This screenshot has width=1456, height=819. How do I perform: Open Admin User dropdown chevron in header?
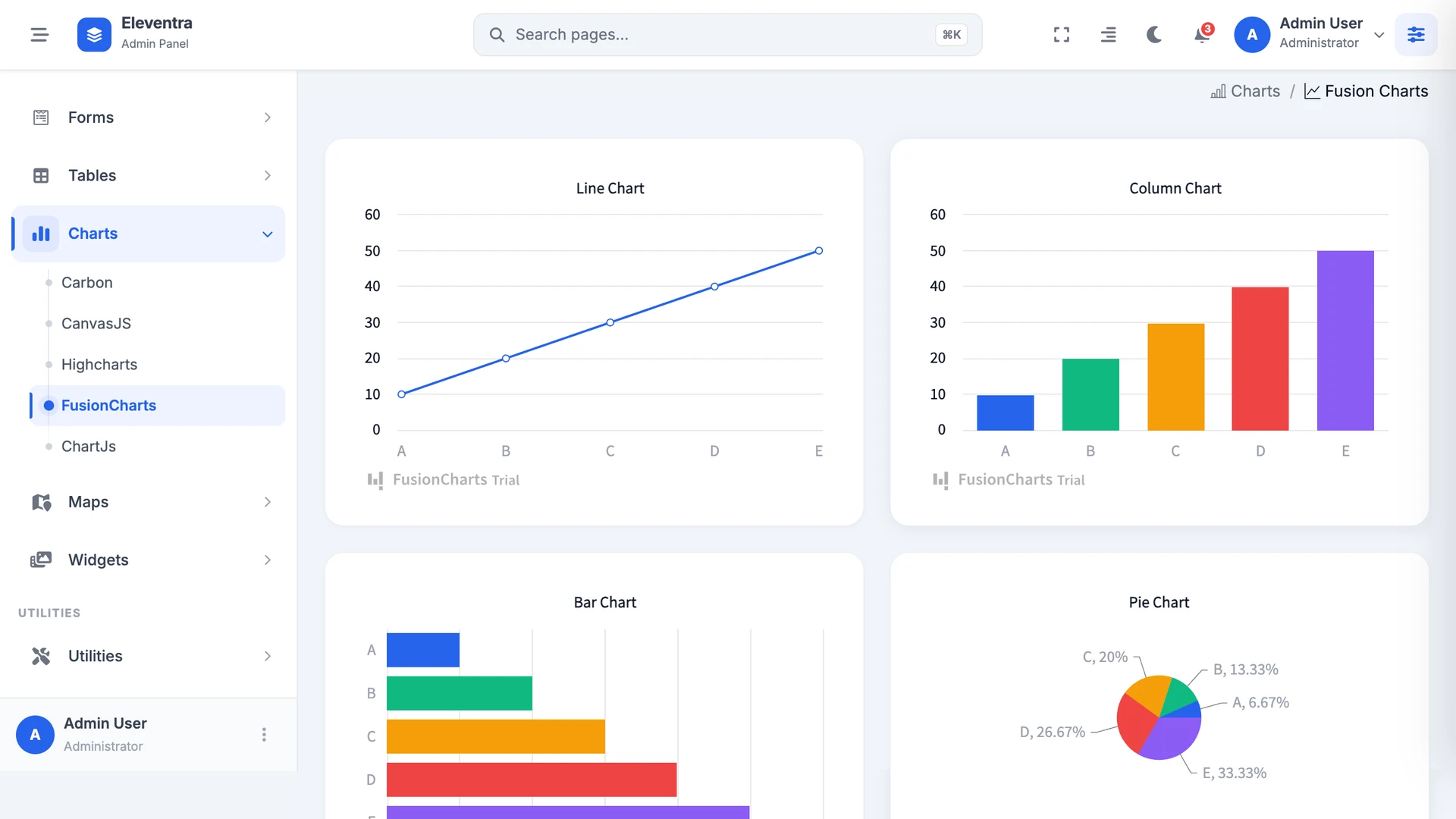click(1379, 35)
